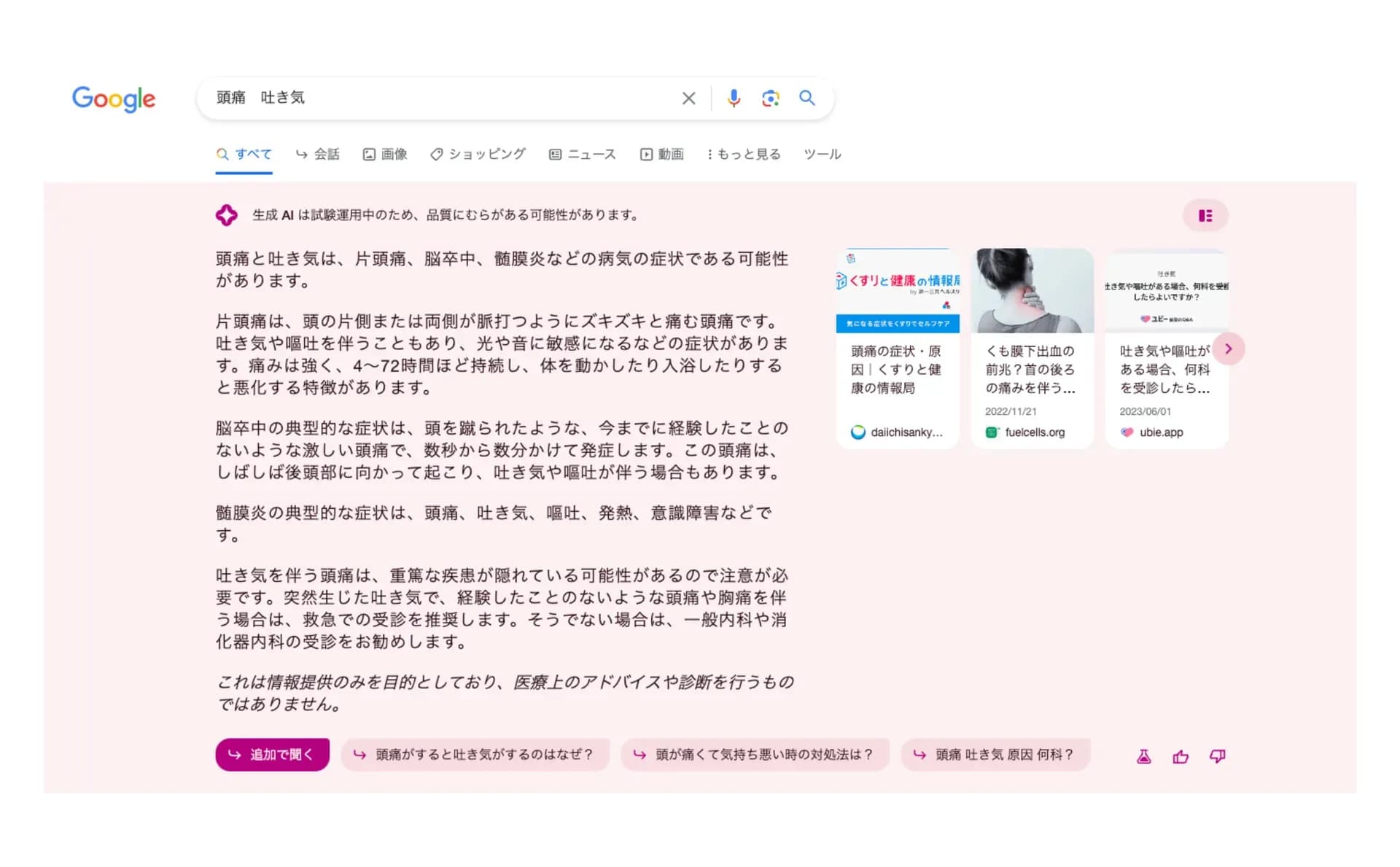Viewport: 1400px width, 867px height.
Task: Open the neck pain photo thumbnail
Action: (1032, 291)
